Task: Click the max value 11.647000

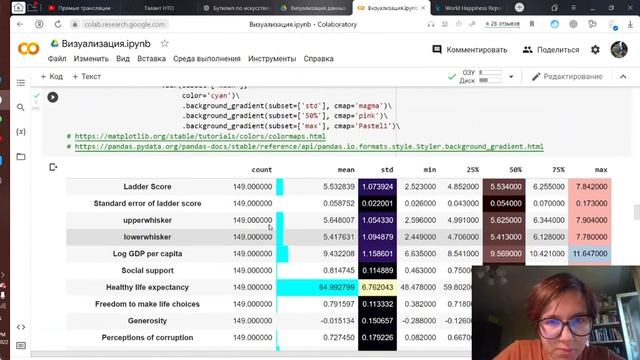Action: 590,253
